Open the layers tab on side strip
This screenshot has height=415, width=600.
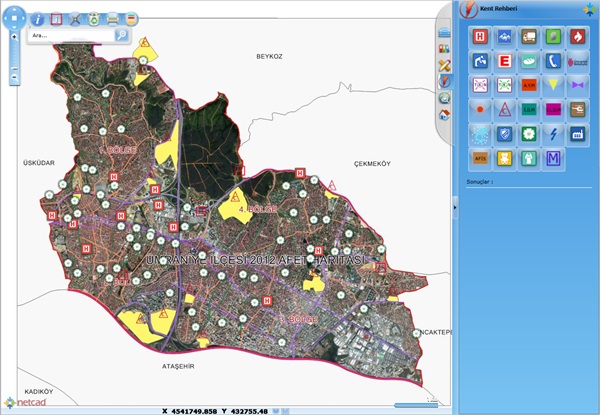pos(444,33)
